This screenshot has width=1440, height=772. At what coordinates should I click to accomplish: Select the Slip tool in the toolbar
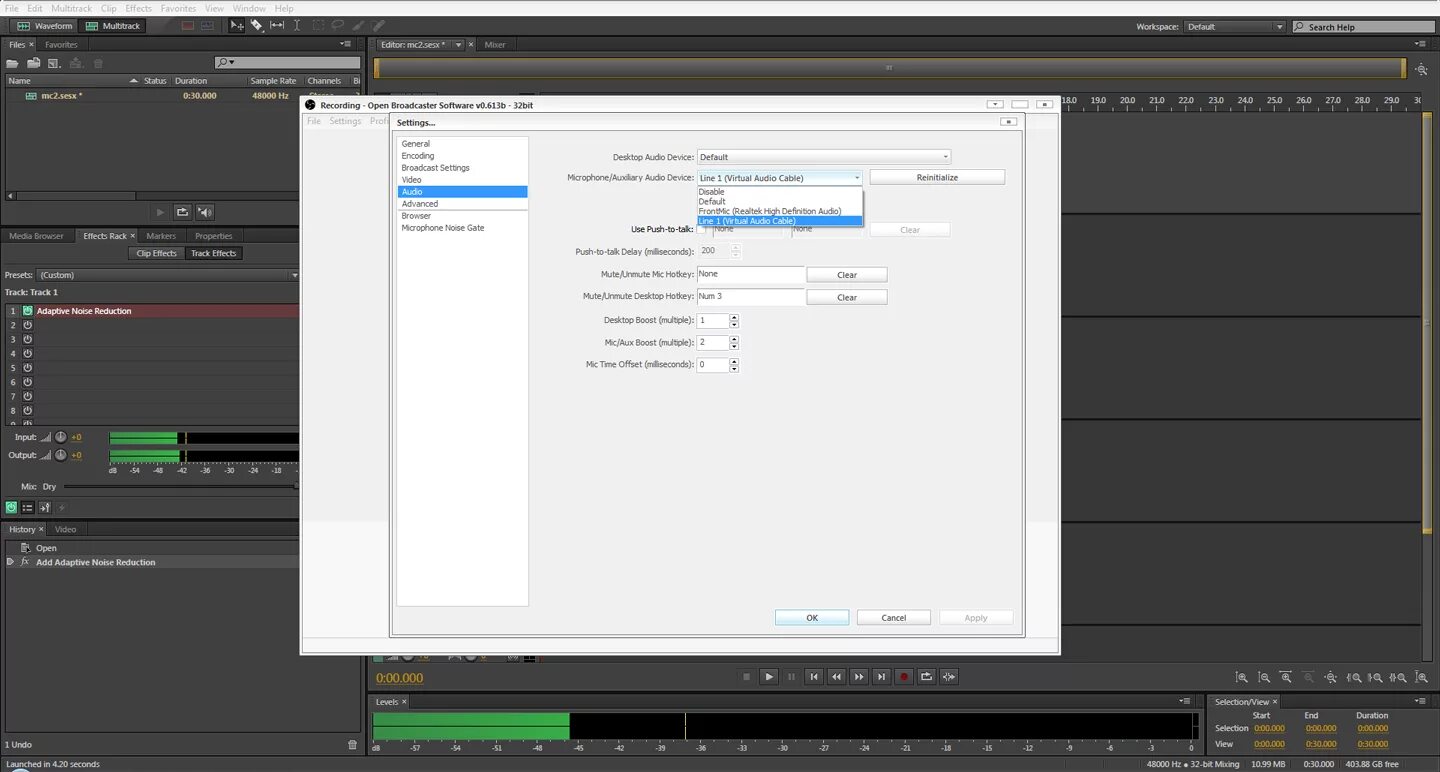point(277,25)
